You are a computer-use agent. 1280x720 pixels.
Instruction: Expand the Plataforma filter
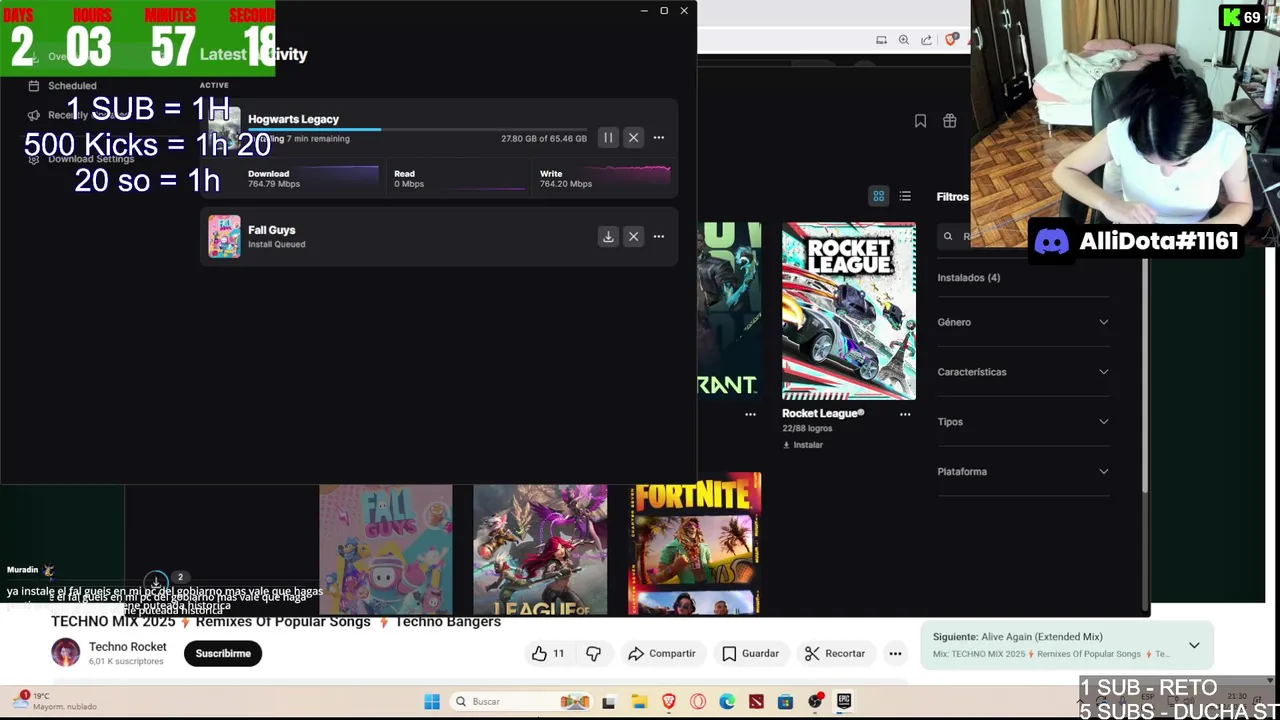pos(1023,472)
